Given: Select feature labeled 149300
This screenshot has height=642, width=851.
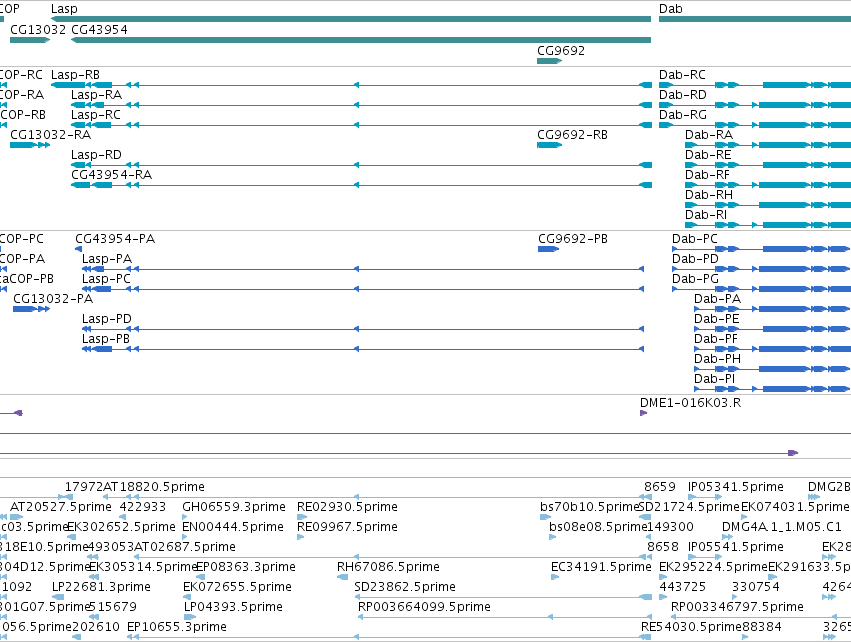Looking at the screenshot, I should point(671,527).
